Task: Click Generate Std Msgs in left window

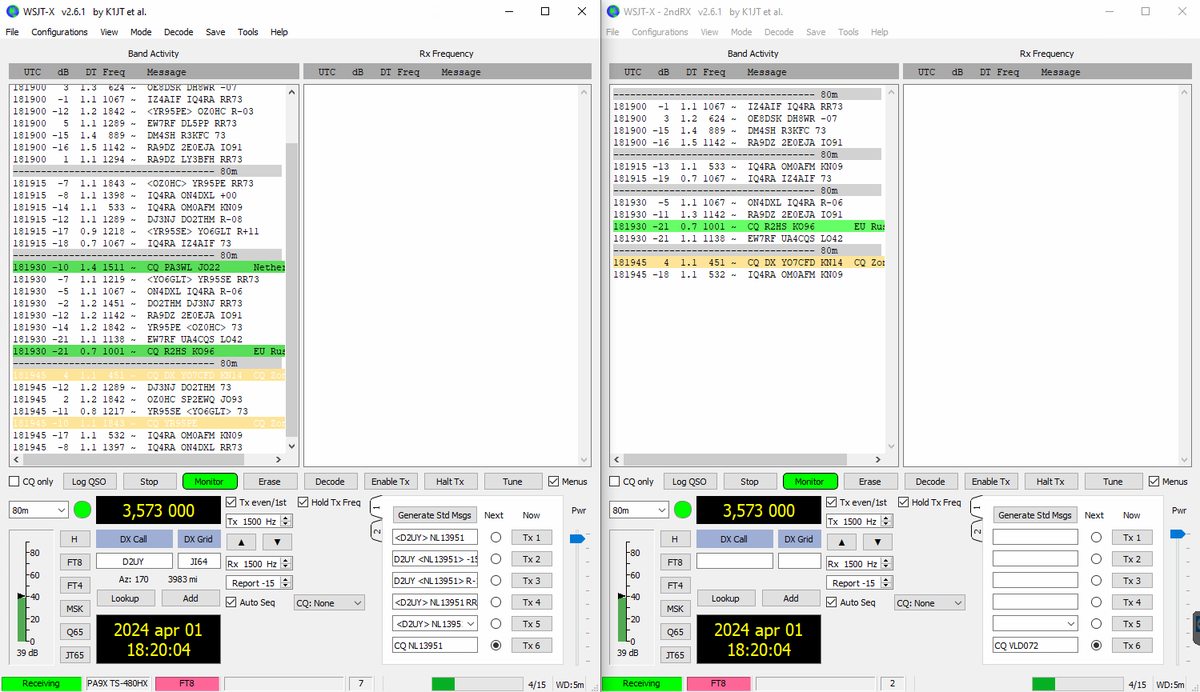Action: (435, 515)
